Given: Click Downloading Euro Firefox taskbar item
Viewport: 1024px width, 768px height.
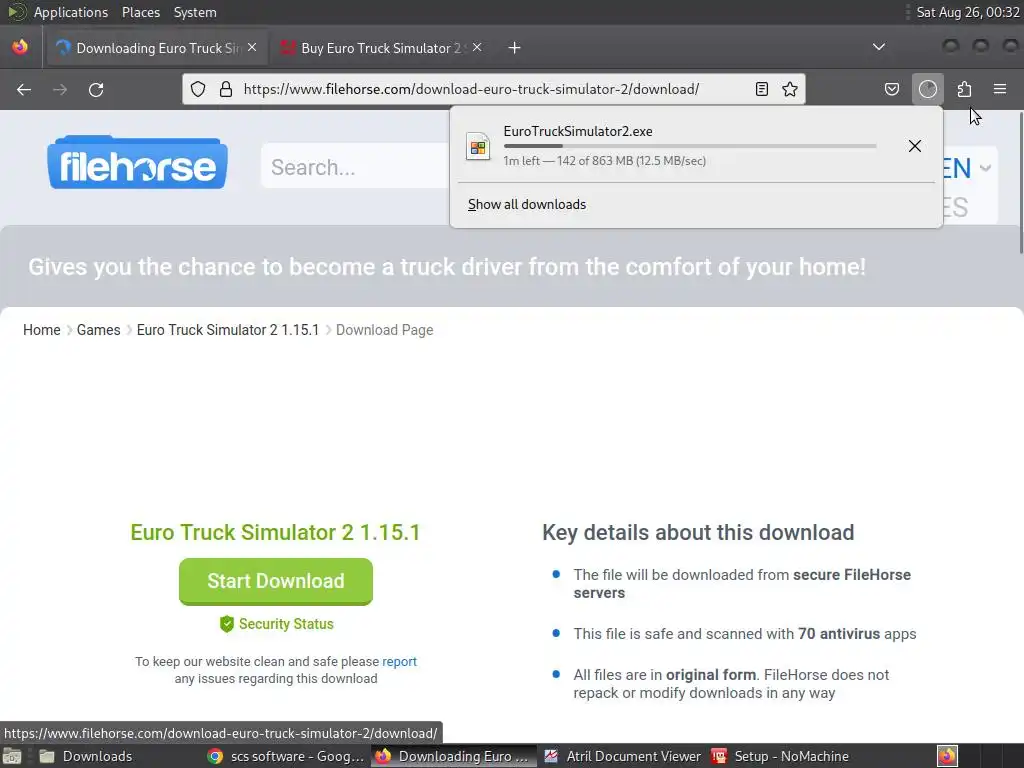Looking at the screenshot, I should (453, 756).
